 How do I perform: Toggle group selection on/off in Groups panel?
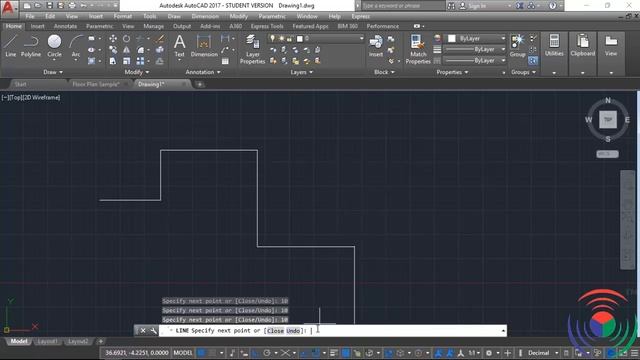(x=533, y=61)
